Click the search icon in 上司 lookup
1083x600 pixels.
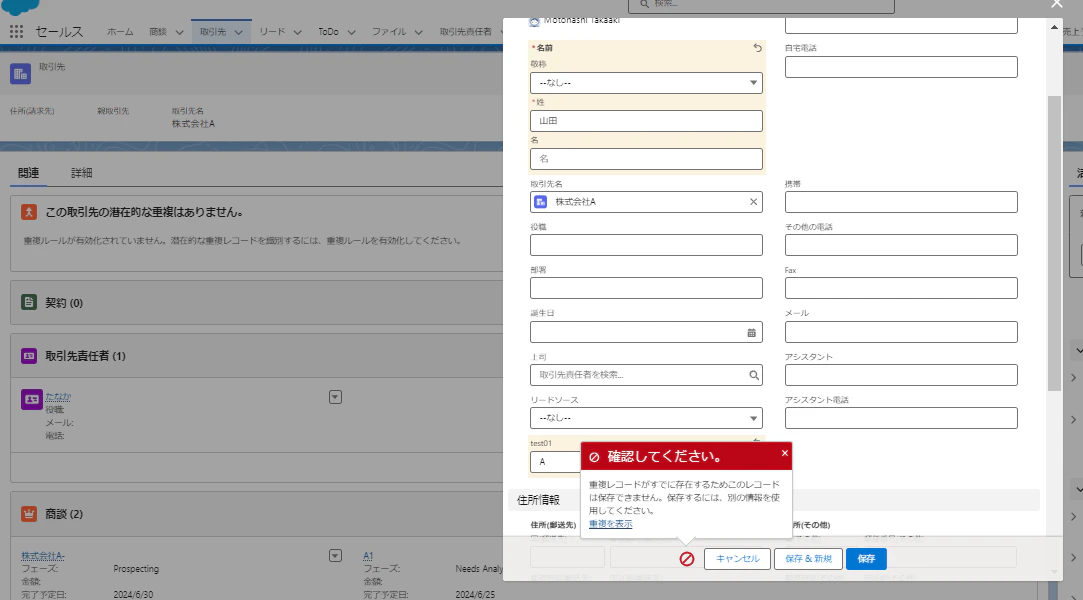tap(754, 375)
